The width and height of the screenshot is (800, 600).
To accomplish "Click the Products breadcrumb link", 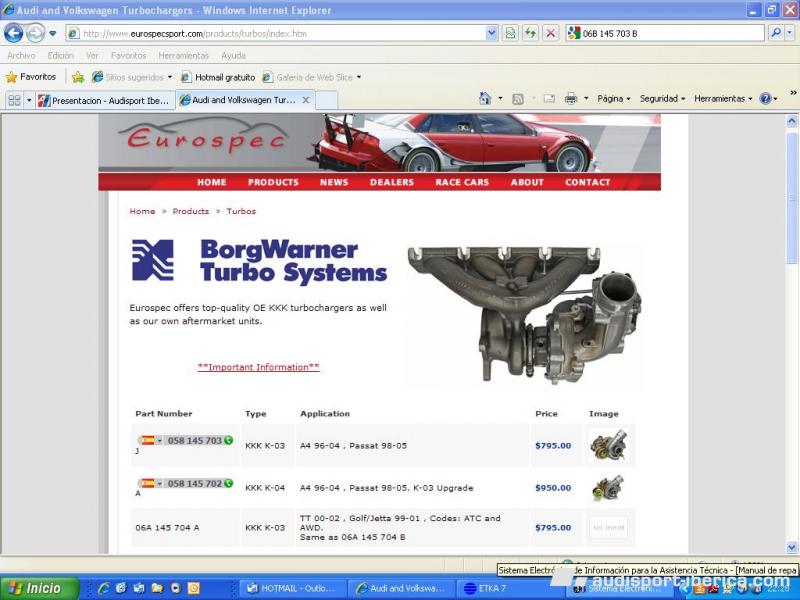I will pos(191,211).
